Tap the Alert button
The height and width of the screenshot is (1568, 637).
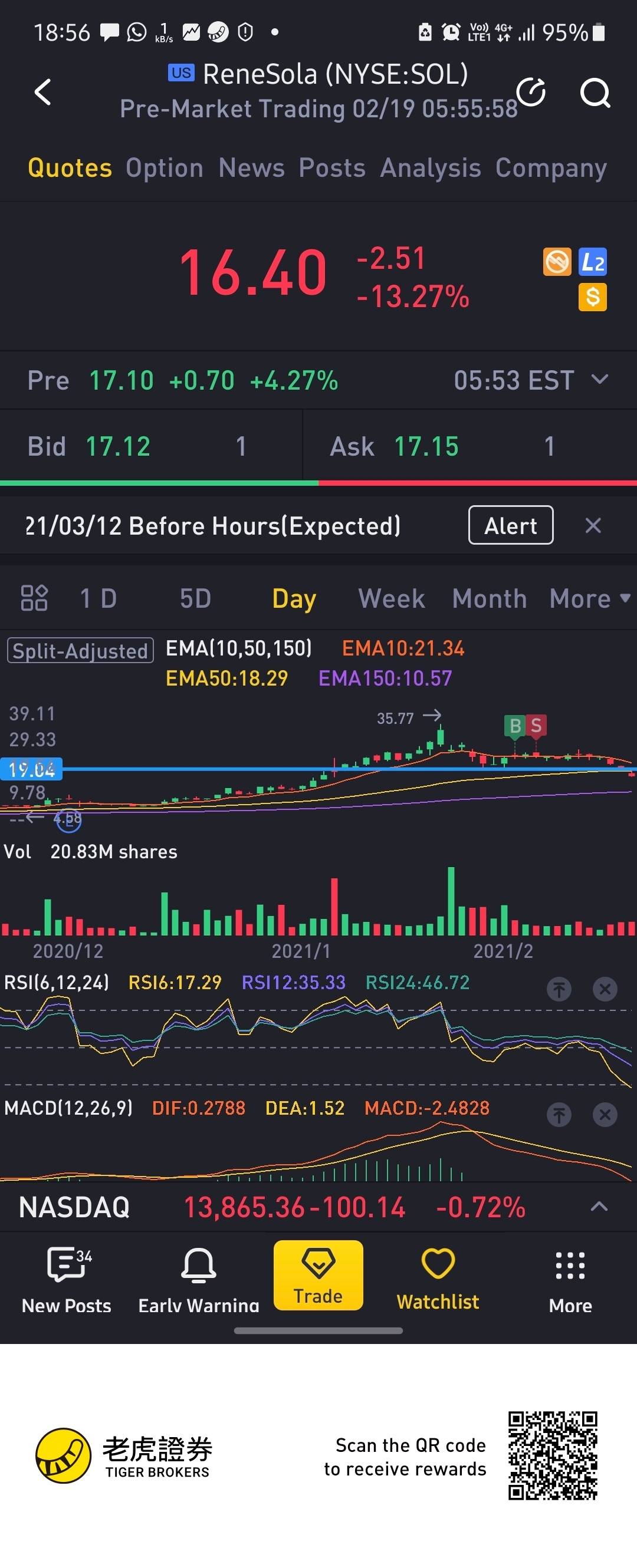point(510,525)
